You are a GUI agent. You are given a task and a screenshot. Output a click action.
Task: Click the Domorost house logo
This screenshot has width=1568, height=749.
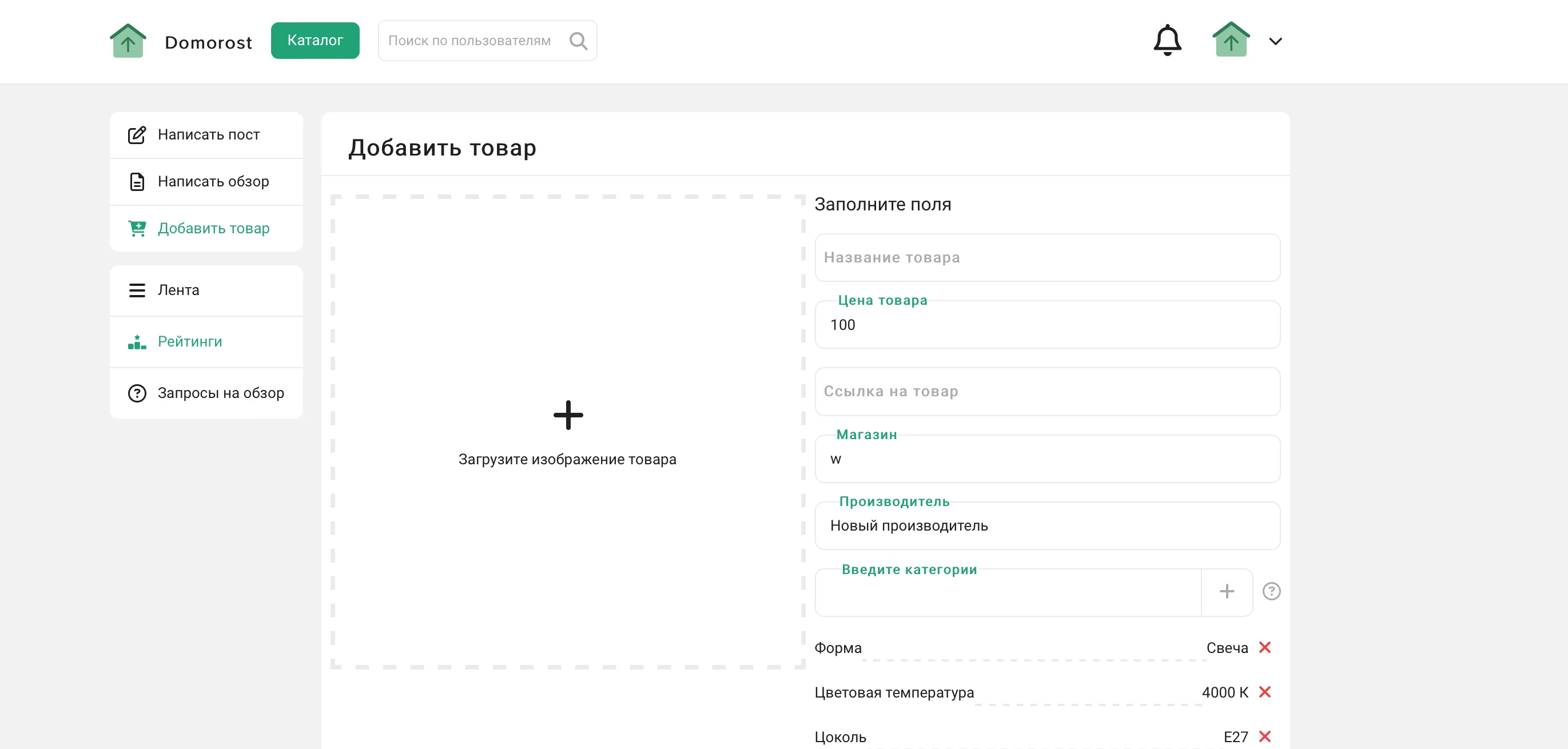click(128, 41)
